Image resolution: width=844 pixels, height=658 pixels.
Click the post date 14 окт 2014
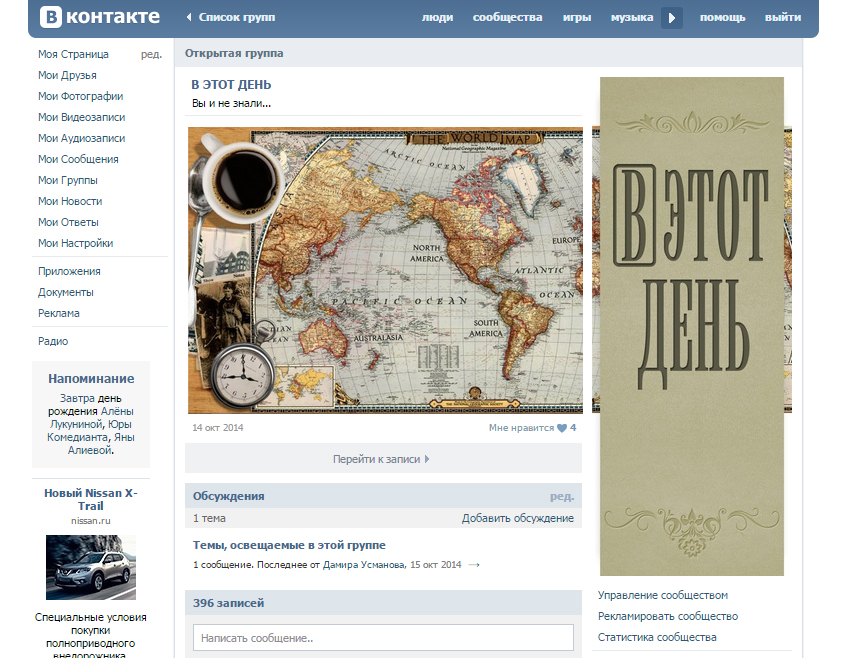click(x=217, y=428)
